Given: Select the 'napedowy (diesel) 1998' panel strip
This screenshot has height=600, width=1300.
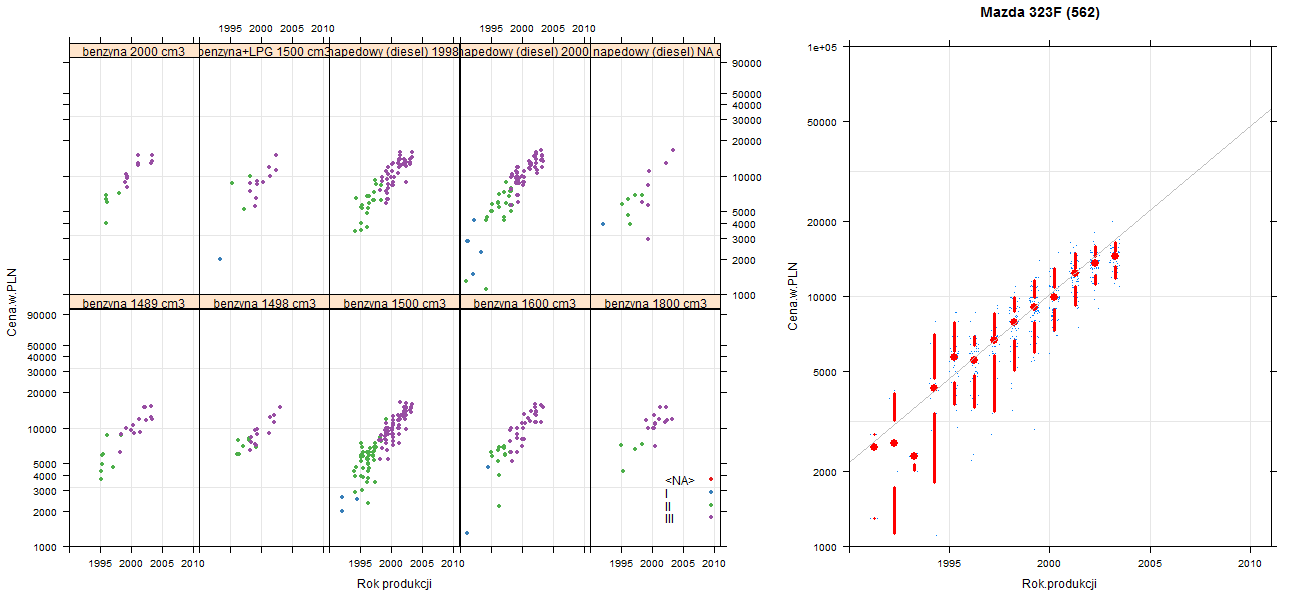Looking at the screenshot, I should (394, 51).
